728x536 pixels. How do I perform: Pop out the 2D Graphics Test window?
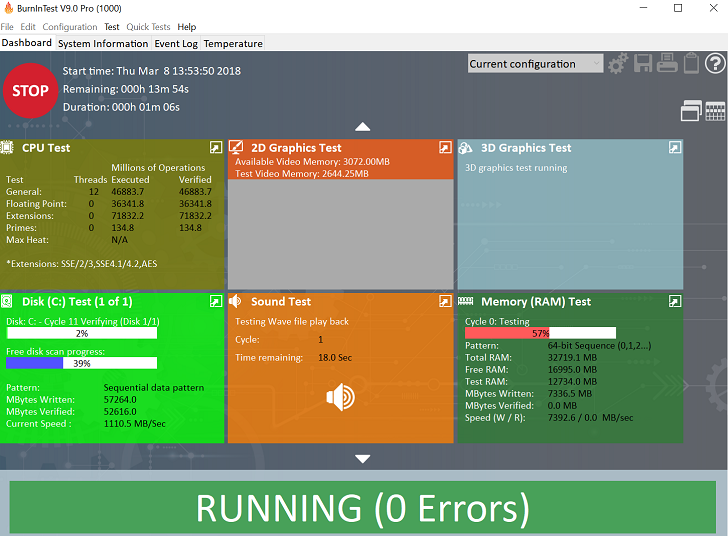click(x=445, y=147)
